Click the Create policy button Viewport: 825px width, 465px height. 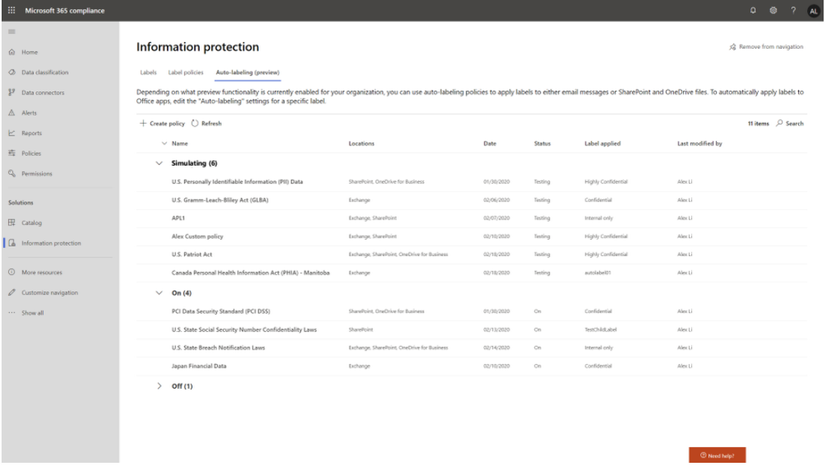click(x=162, y=124)
